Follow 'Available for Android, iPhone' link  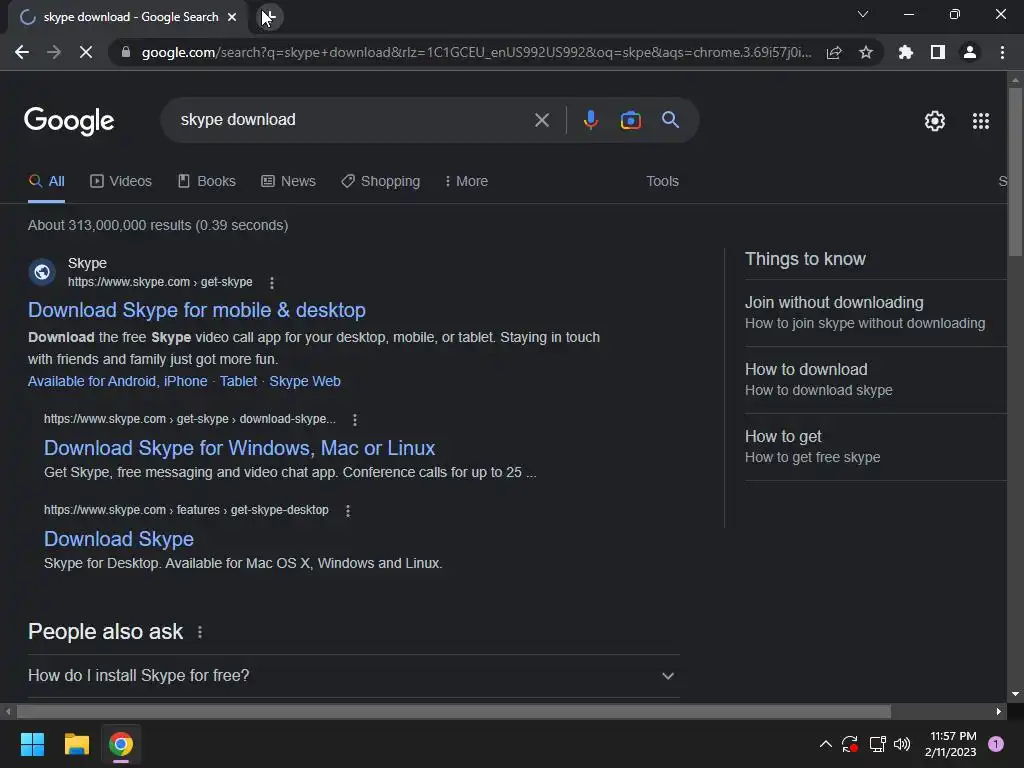coord(118,381)
